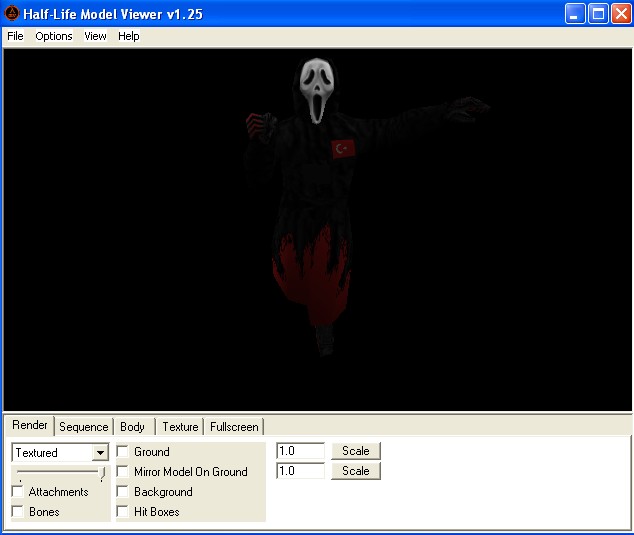Enable Mirror Model On Ground checkbox

click(x=123, y=472)
